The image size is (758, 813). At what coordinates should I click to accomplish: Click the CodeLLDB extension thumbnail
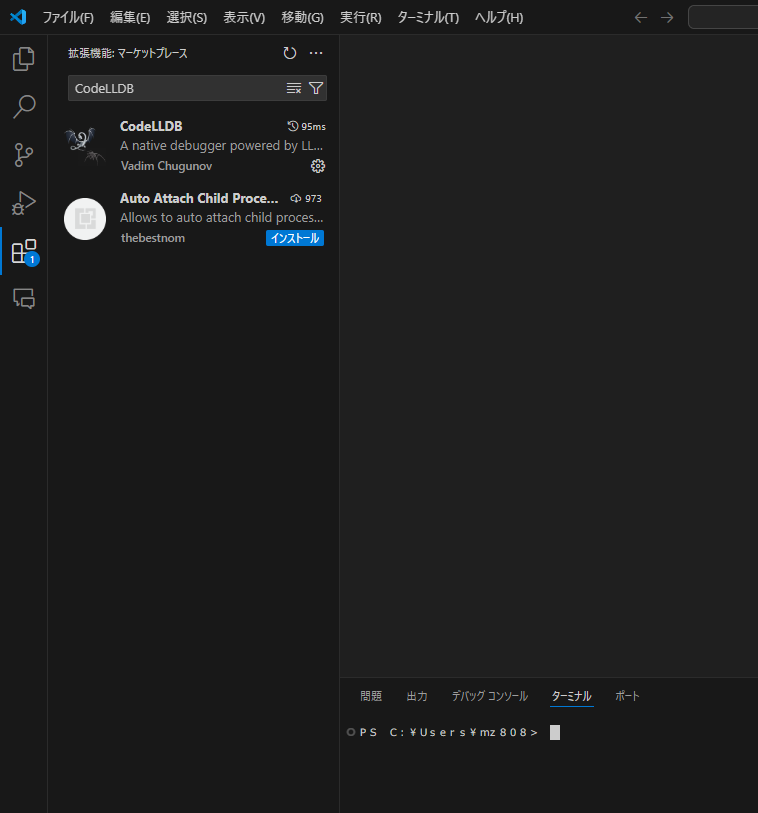pyautogui.click(x=85, y=146)
